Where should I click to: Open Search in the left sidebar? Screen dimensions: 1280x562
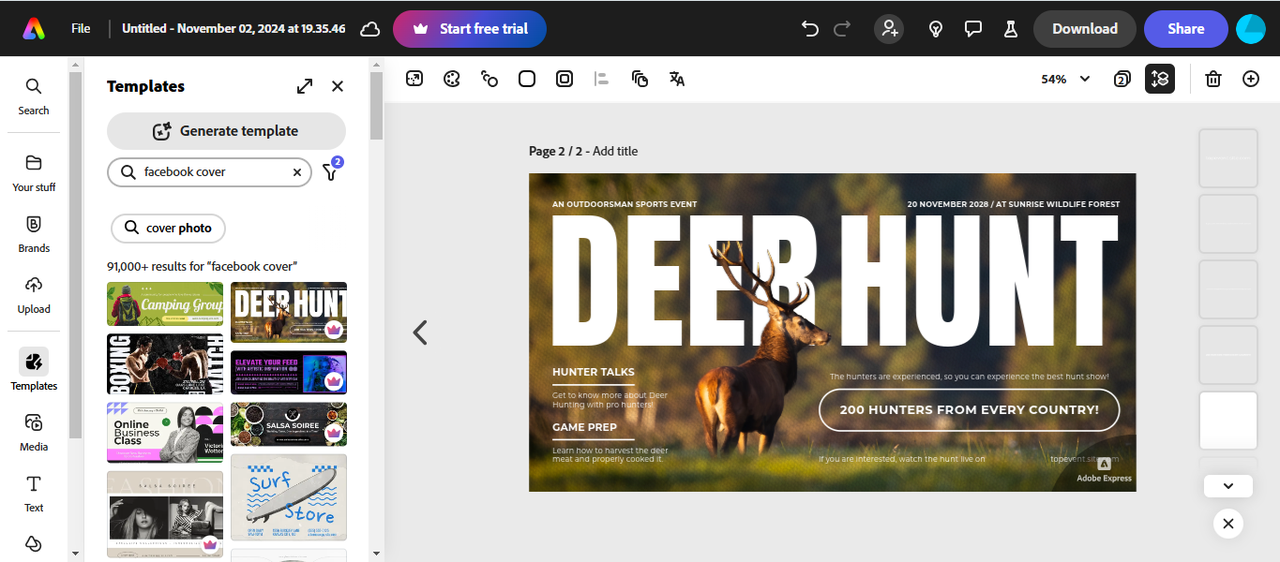click(x=34, y=96)
